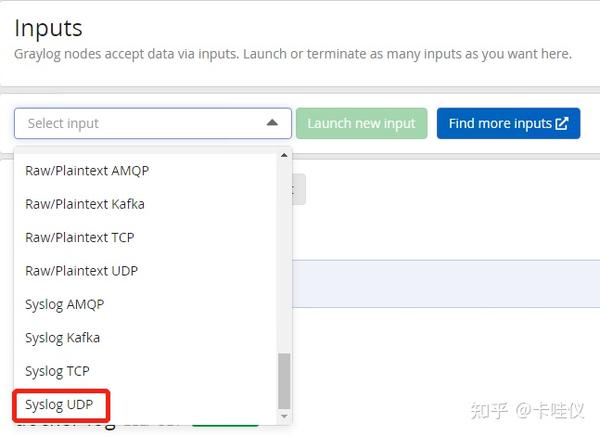
Task: Click the dropdown list scroll-down arrow
Action: 284,416
